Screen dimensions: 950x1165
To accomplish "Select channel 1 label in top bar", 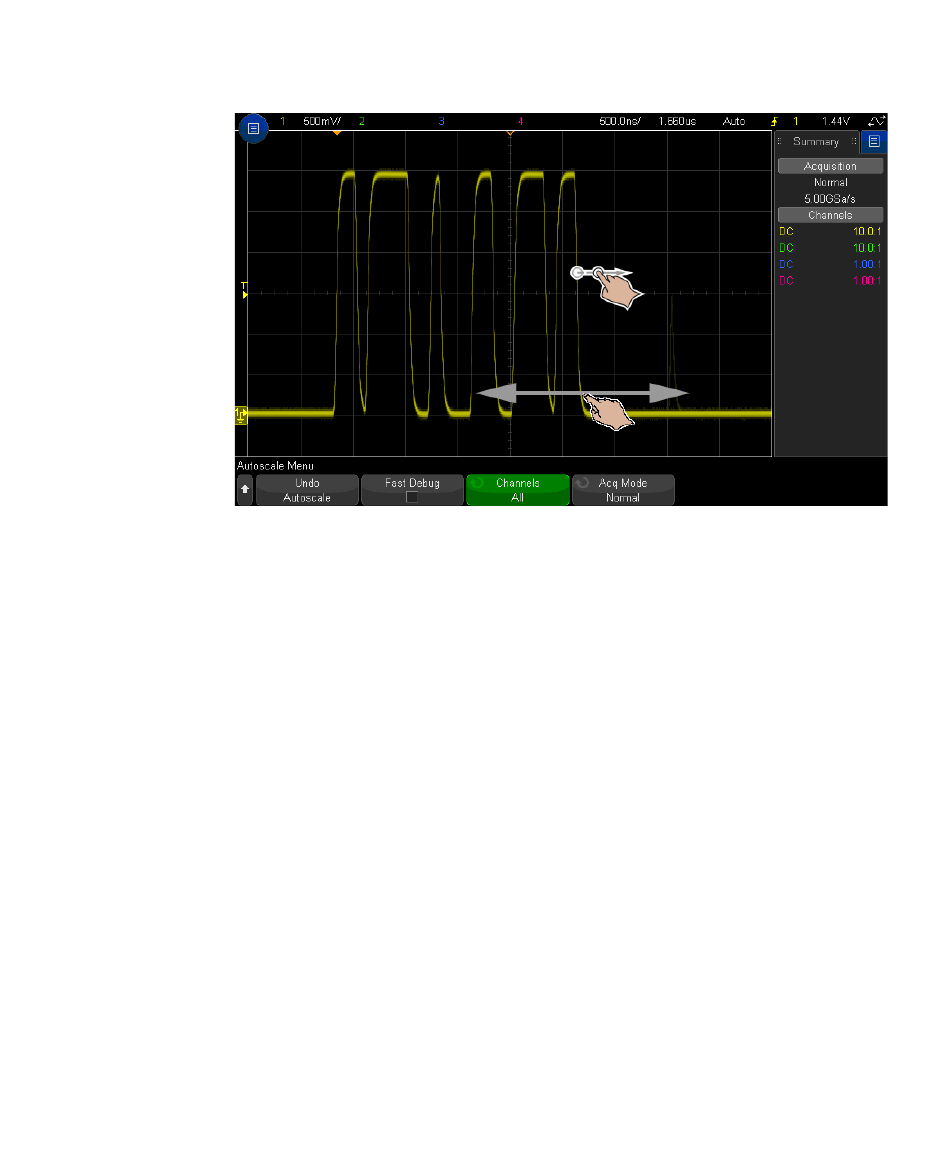I will 282,121.
